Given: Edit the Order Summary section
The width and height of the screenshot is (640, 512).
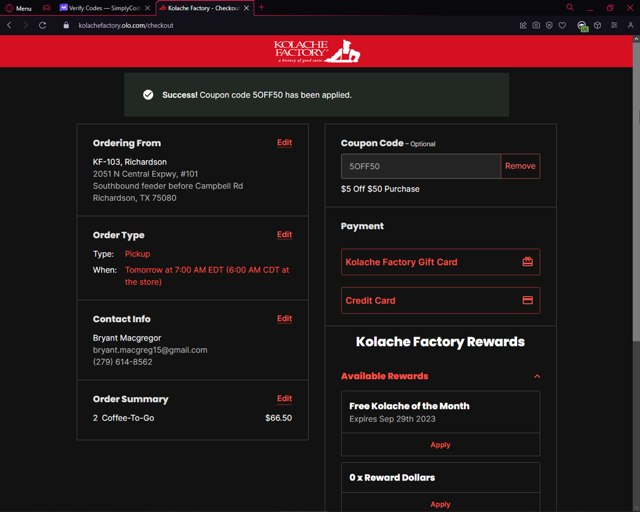Looking at the screenshot, I should 284,398.
